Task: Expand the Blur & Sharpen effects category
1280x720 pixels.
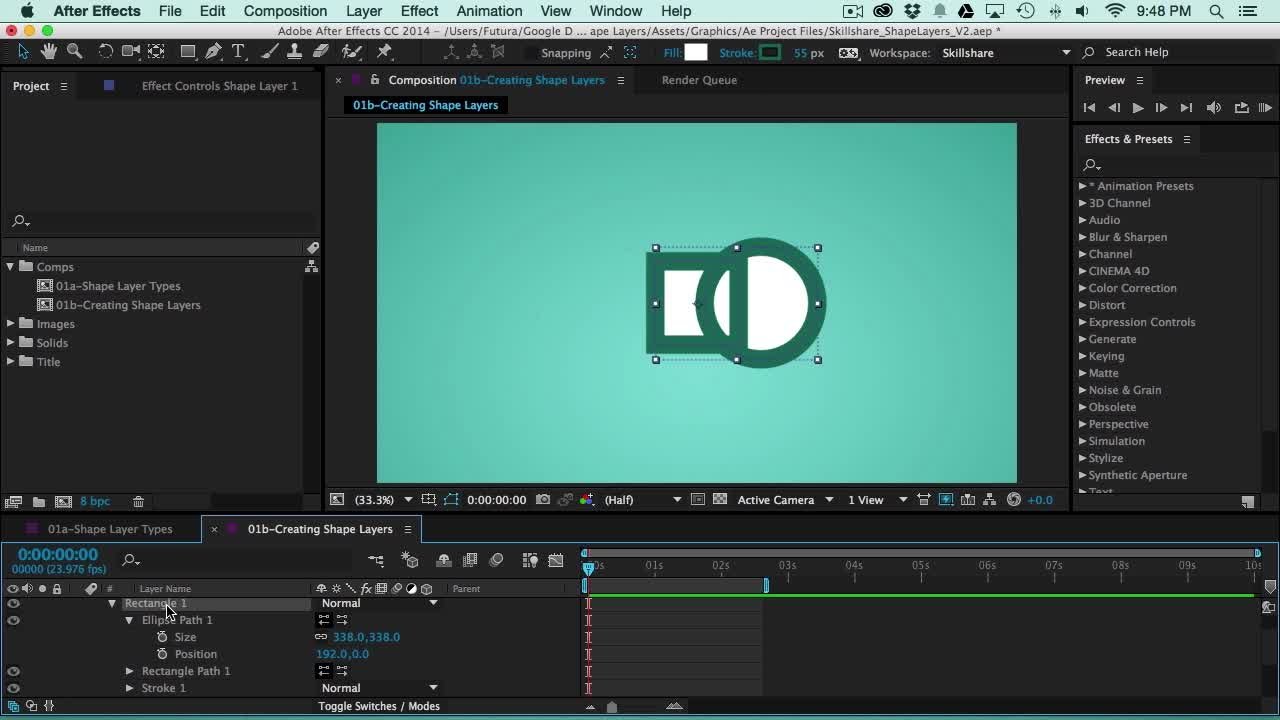Action: point(1082,237)
